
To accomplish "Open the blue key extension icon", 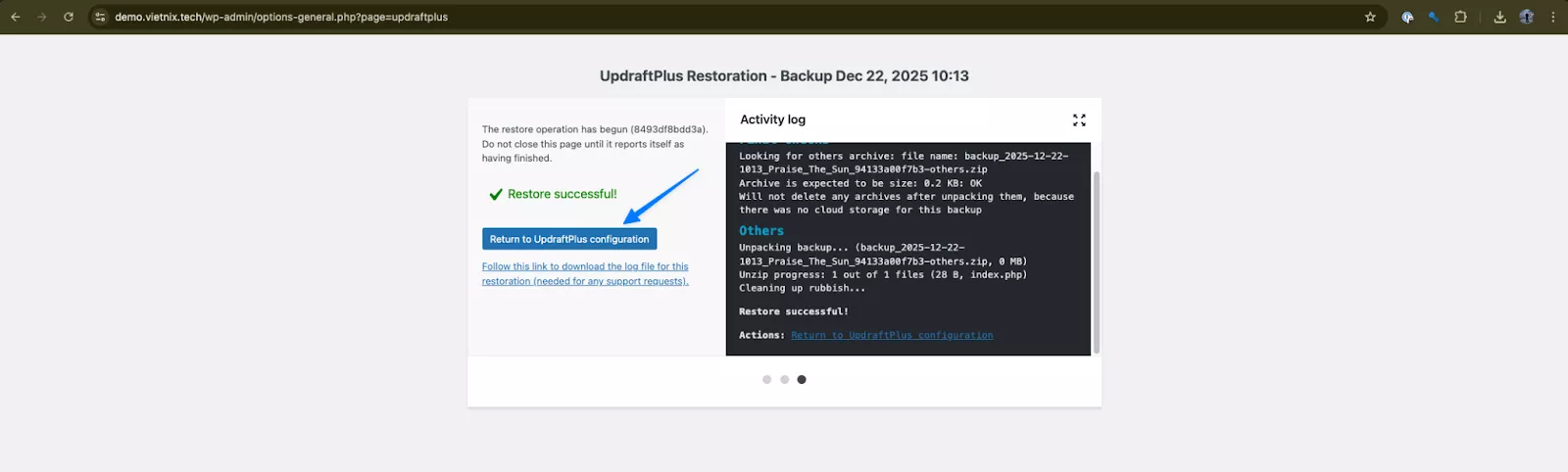I will coord(1433,17).
